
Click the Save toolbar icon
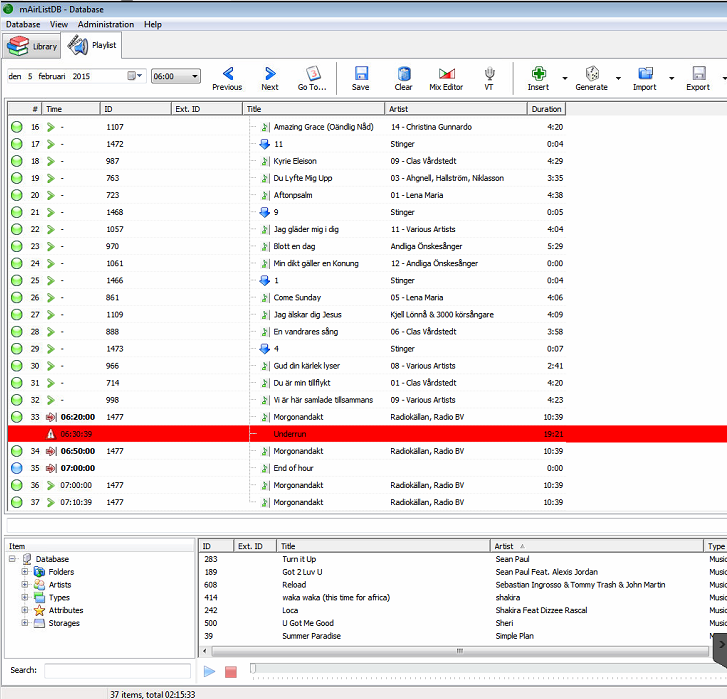(361, 75)
